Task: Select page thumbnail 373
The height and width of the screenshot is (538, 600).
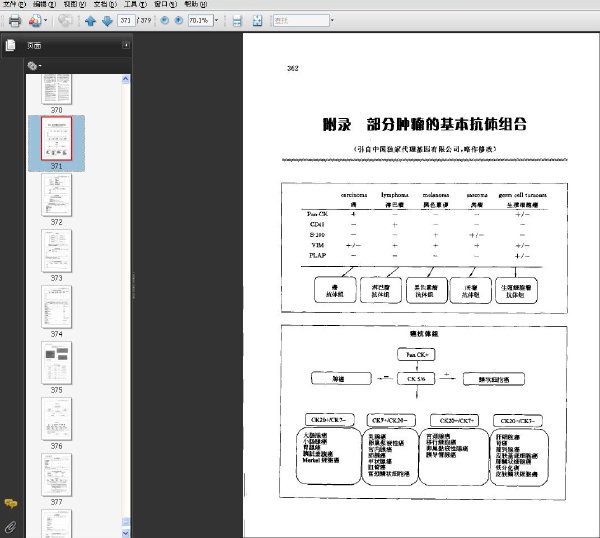Action: click(x=56, y=251)
